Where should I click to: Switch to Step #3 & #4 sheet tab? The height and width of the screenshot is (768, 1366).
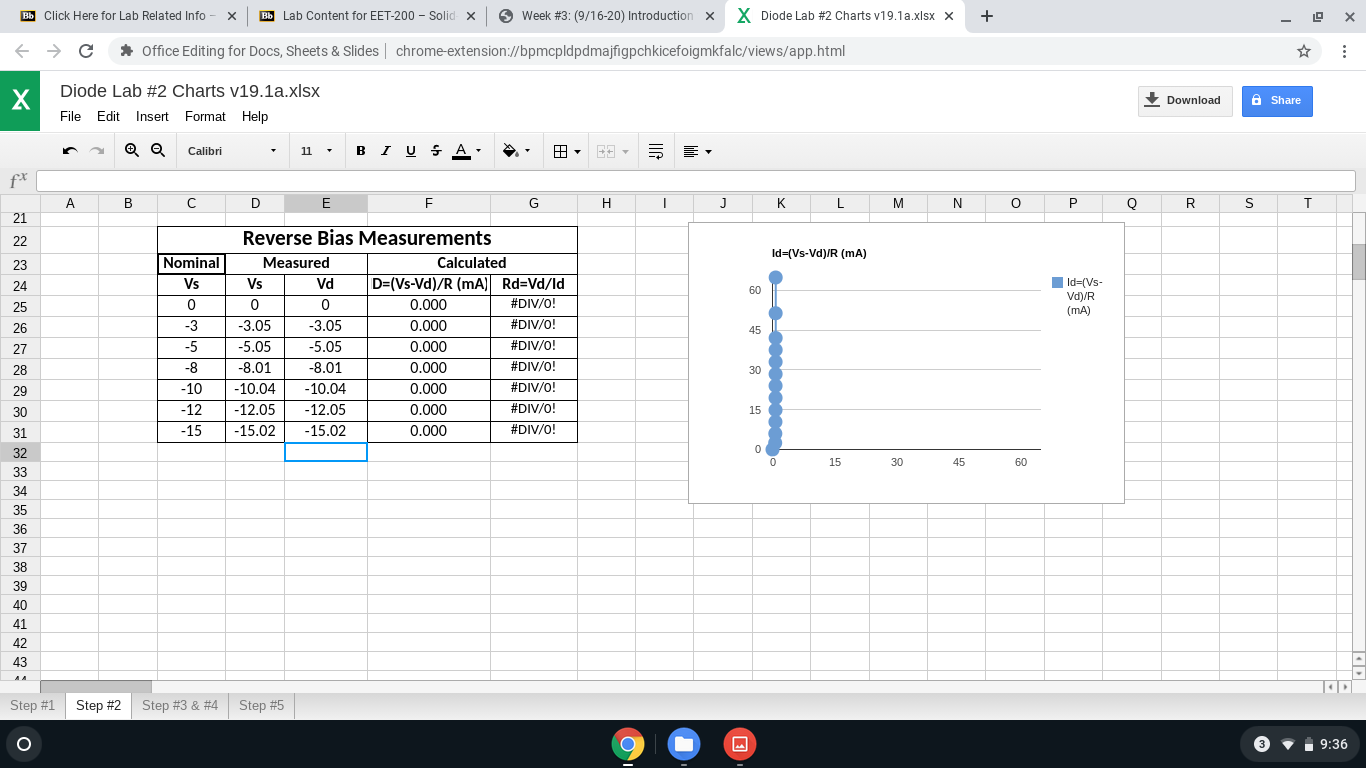(180, 705)
